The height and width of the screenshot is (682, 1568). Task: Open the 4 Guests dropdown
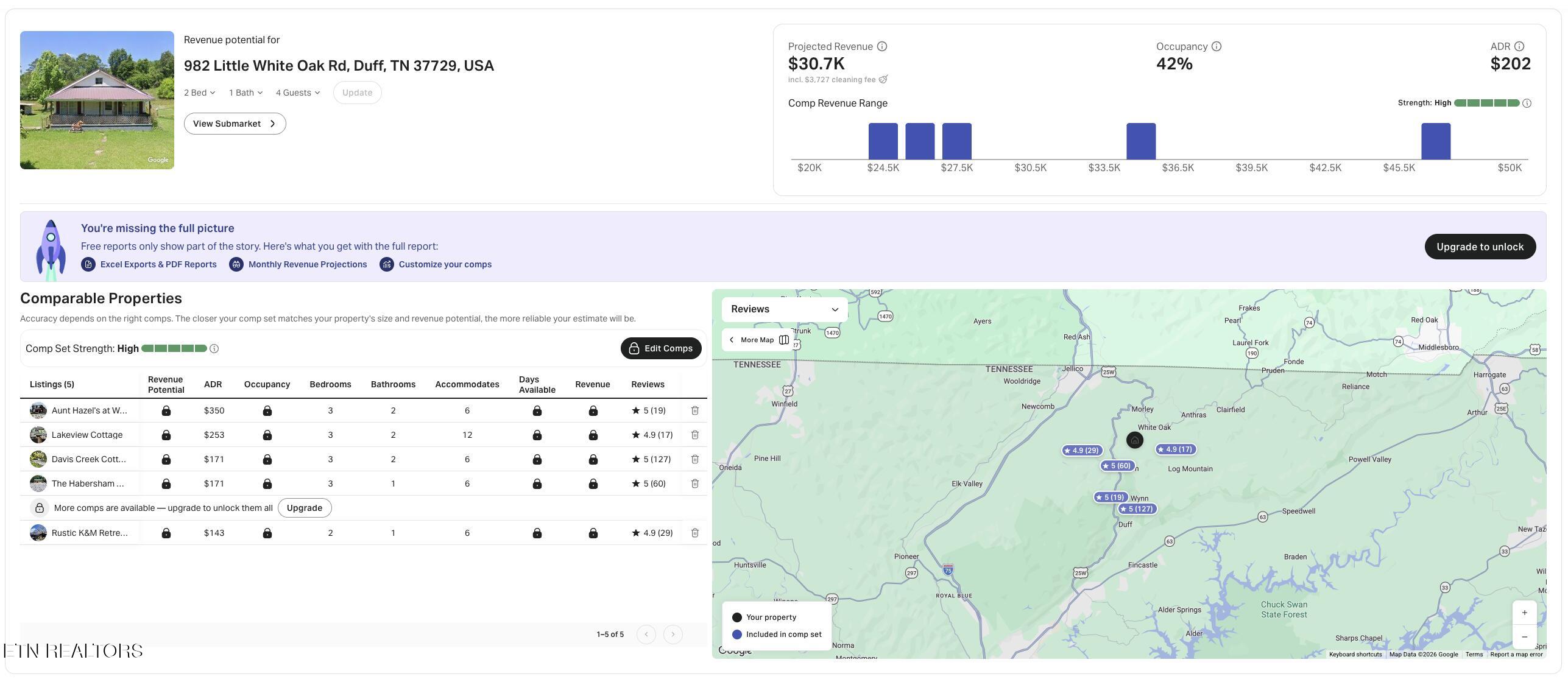pos(298,93)
